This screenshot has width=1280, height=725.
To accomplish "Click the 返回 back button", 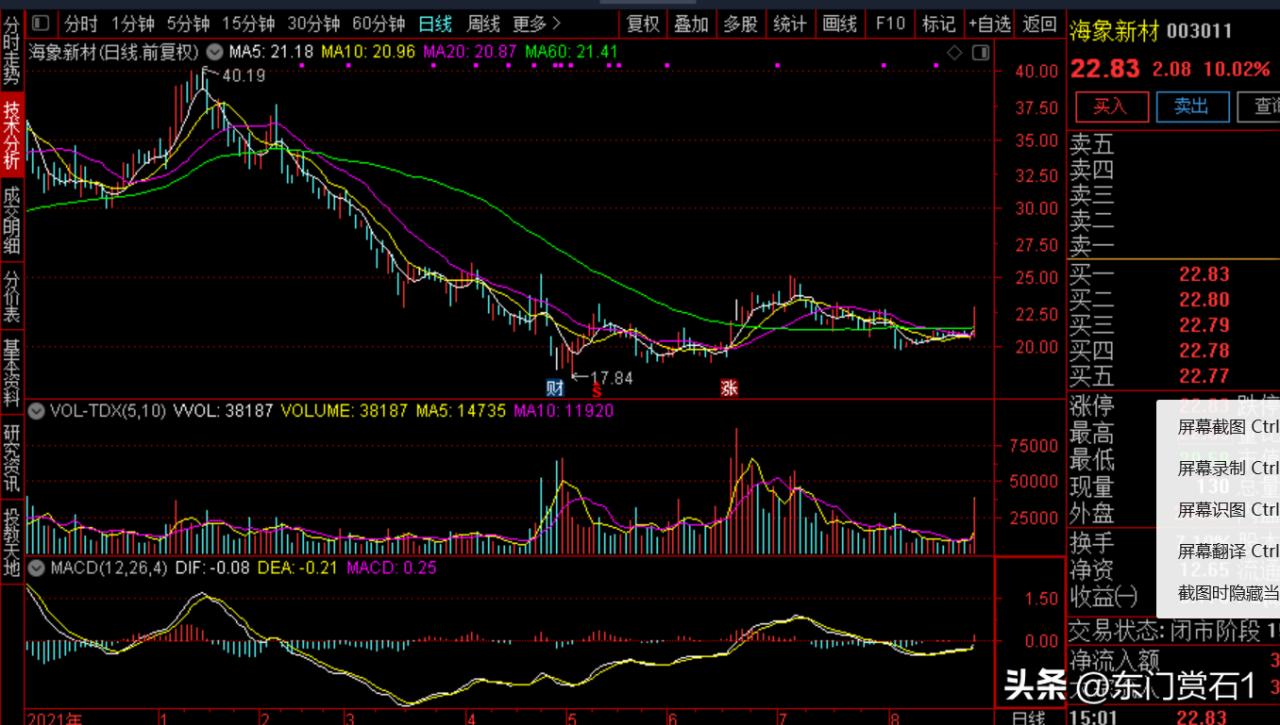I will pos(1040,23).
